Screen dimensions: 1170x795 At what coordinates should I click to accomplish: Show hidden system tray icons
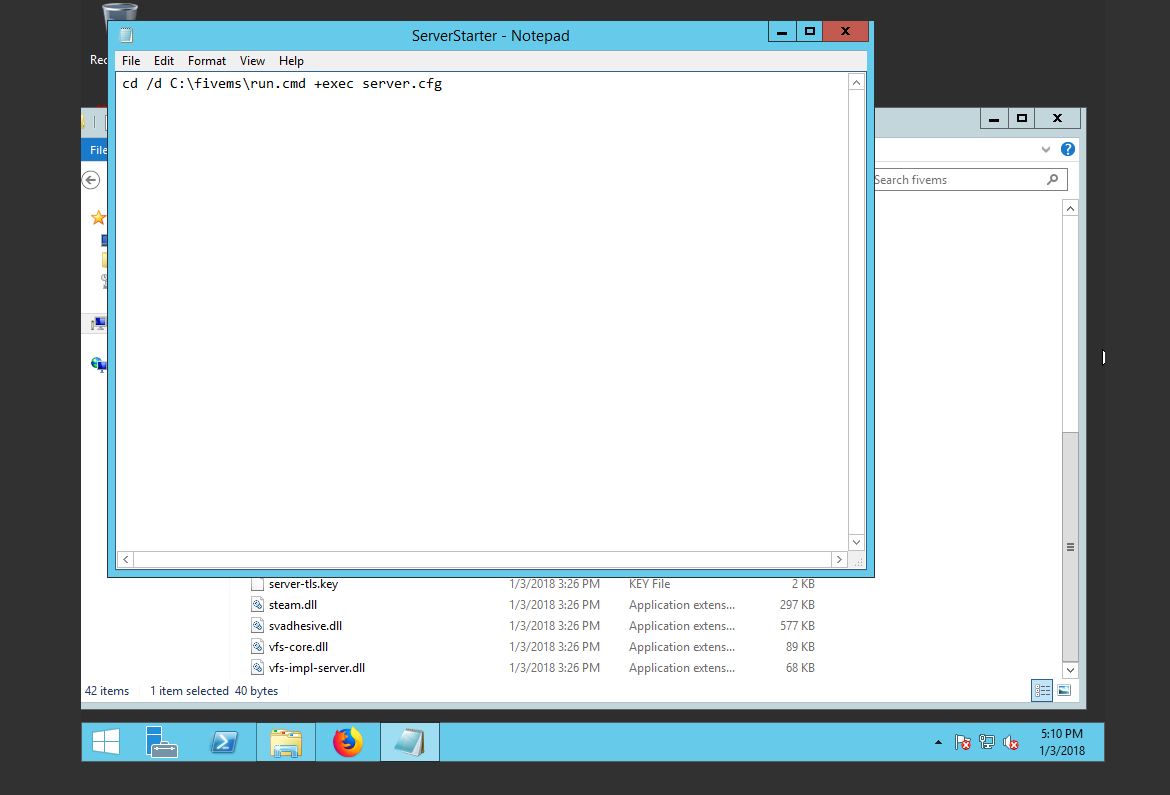tap(938, 742)
